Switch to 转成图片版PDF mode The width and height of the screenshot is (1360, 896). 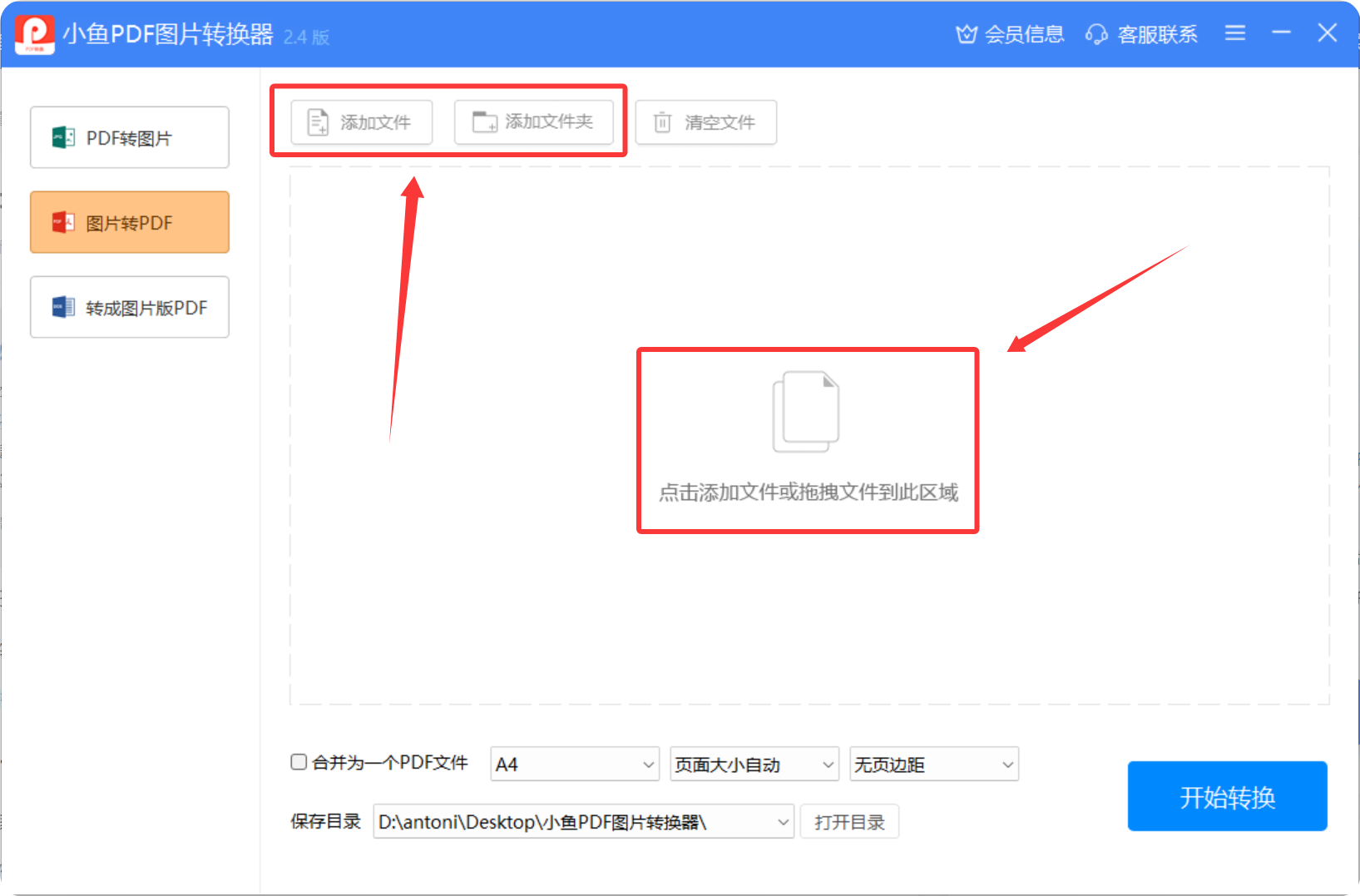129,307
